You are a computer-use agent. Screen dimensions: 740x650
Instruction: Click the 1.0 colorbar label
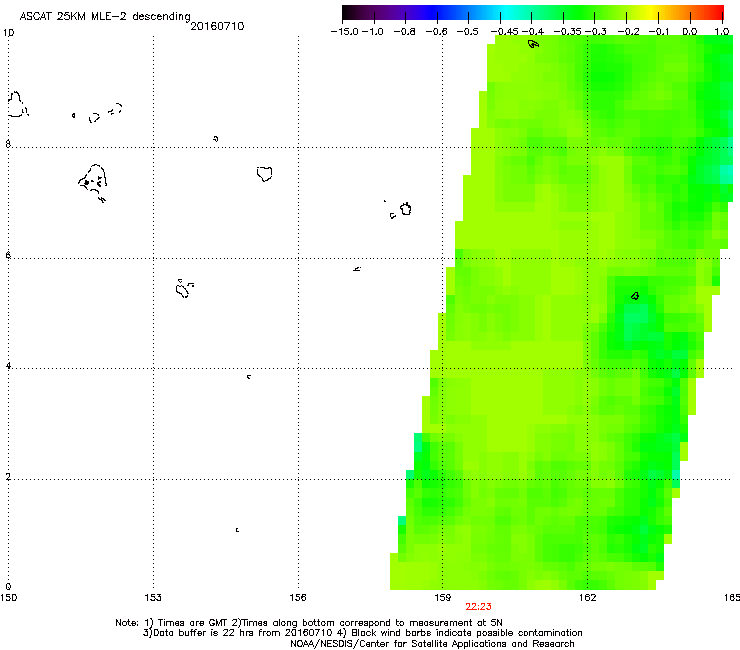tap(722, 32)
